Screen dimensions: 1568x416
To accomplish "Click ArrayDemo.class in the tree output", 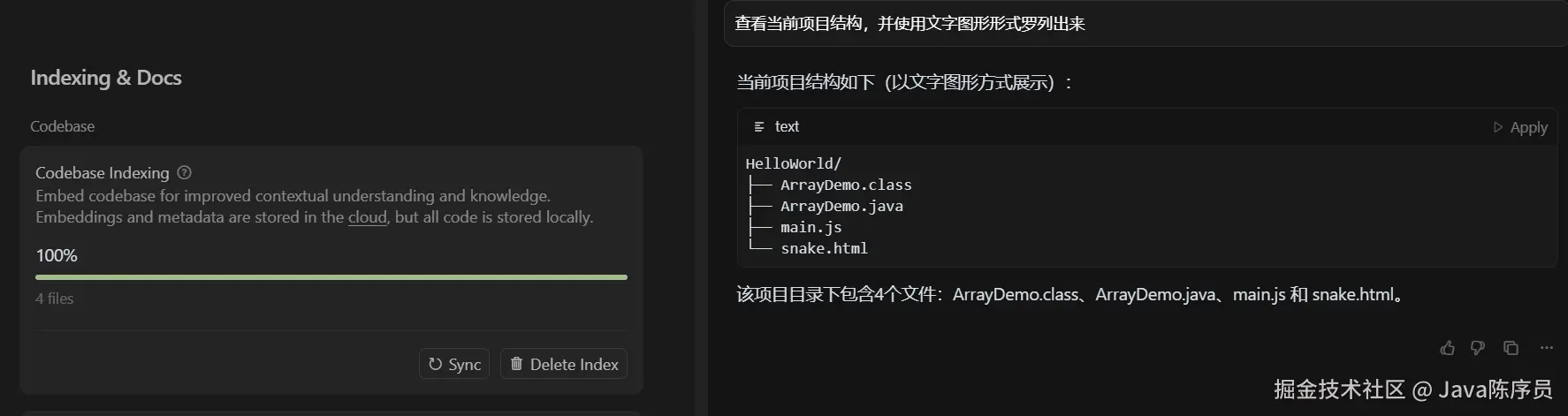I will click(845, 185).
